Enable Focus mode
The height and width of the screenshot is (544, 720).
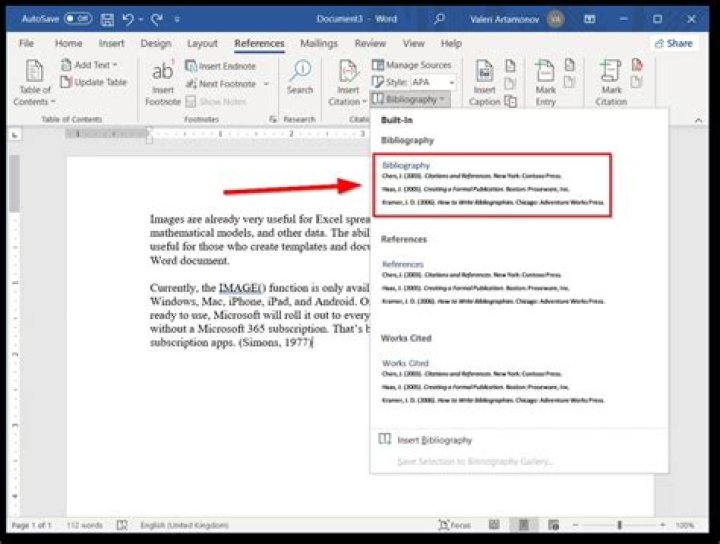[x=454, y=525]
